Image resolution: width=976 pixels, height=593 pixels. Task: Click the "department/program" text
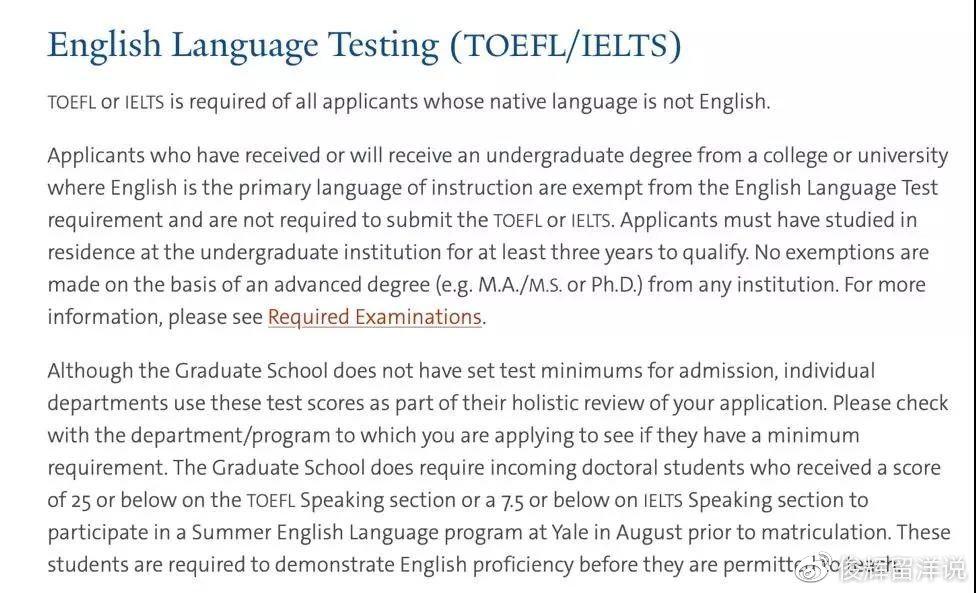[230, 435]
